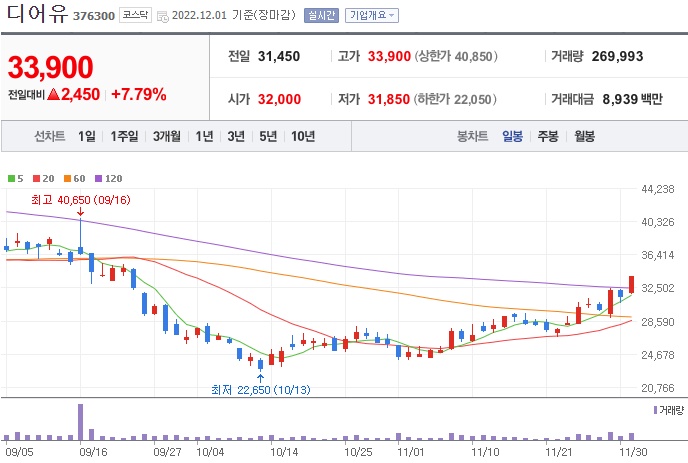Show the 3개월 line chart
The height and width of the screenshot is (463, 688).
[x=169, y=137]
